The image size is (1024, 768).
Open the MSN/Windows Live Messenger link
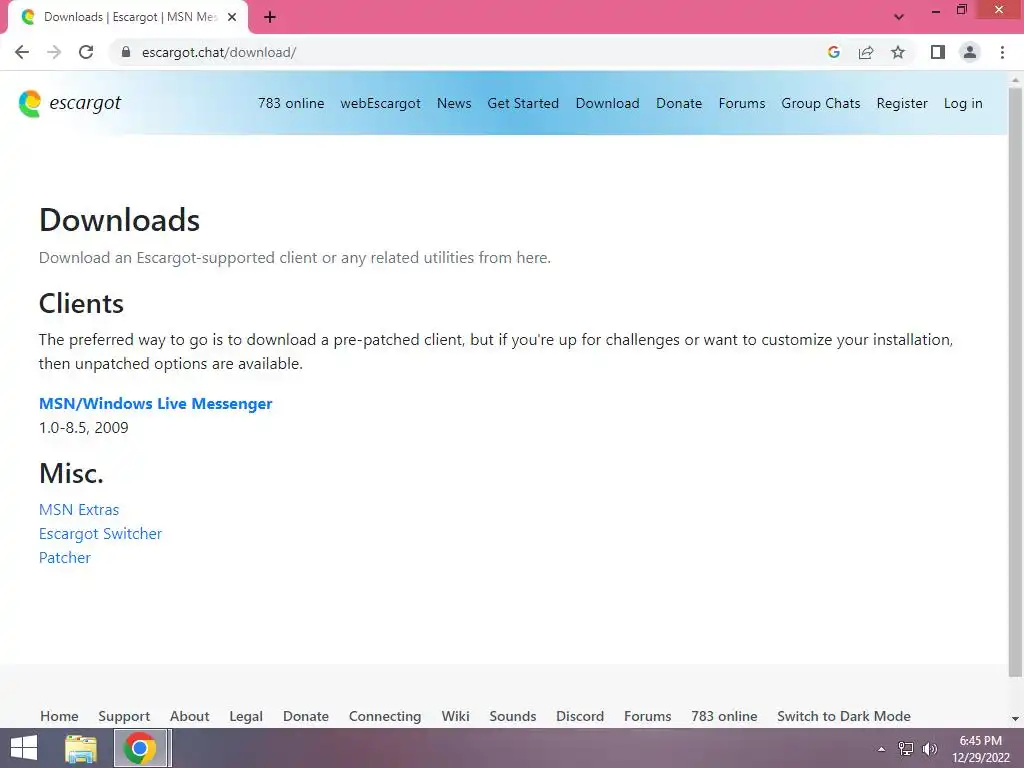(x=155, y=404)
